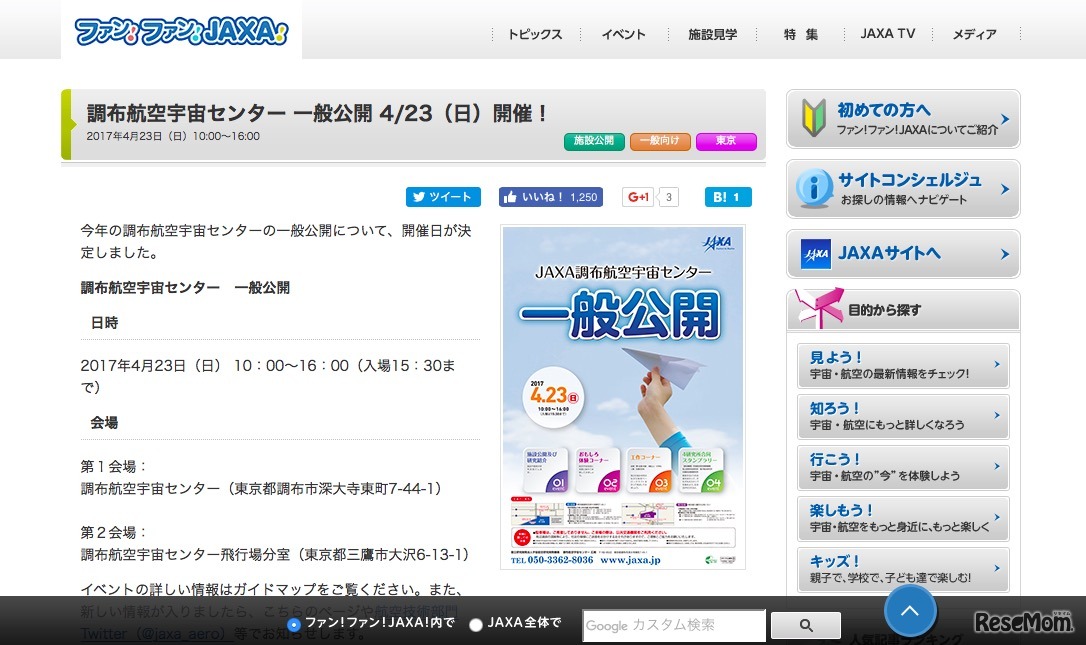Select the ファン!ファン!JAXA!内で radio button

pos(293,623)
